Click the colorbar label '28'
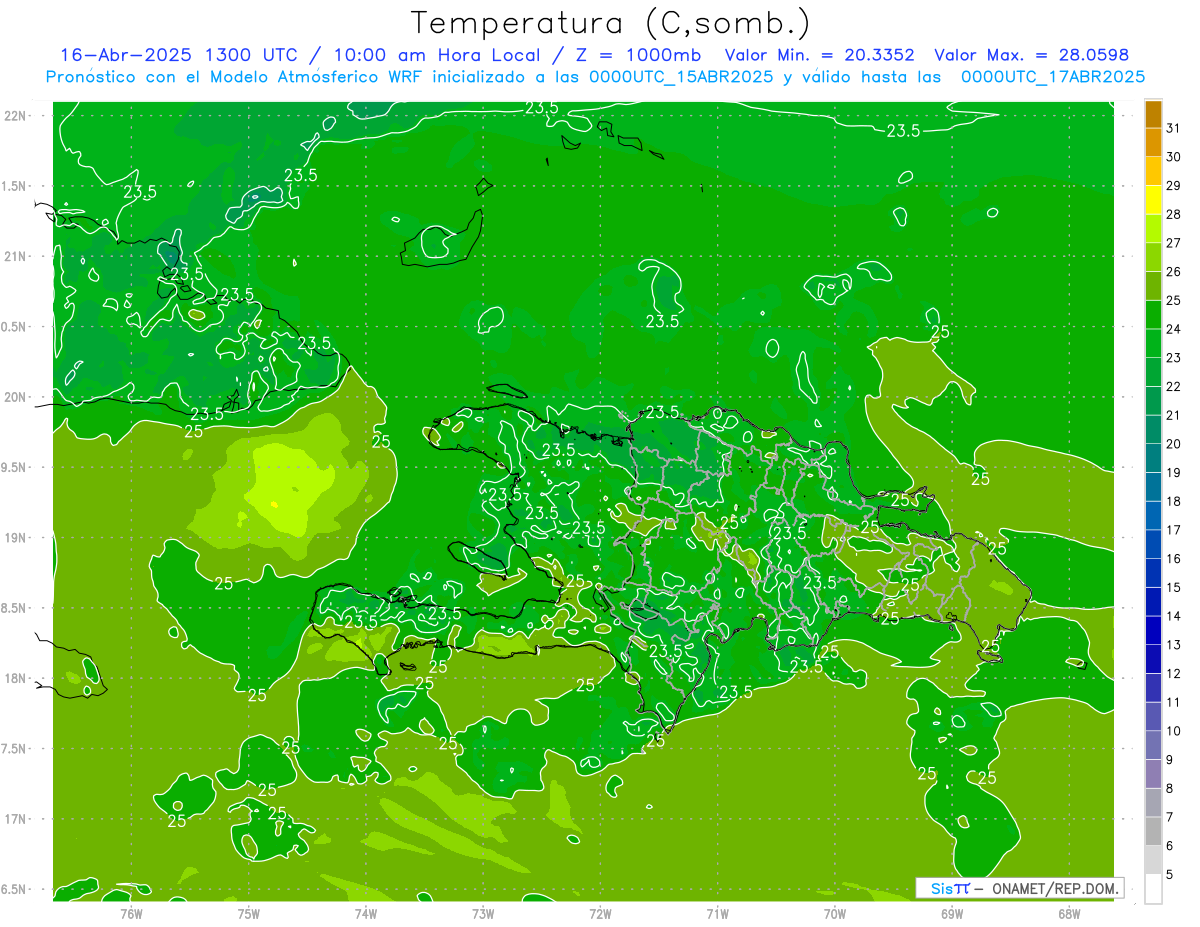 coord(1174,214)
